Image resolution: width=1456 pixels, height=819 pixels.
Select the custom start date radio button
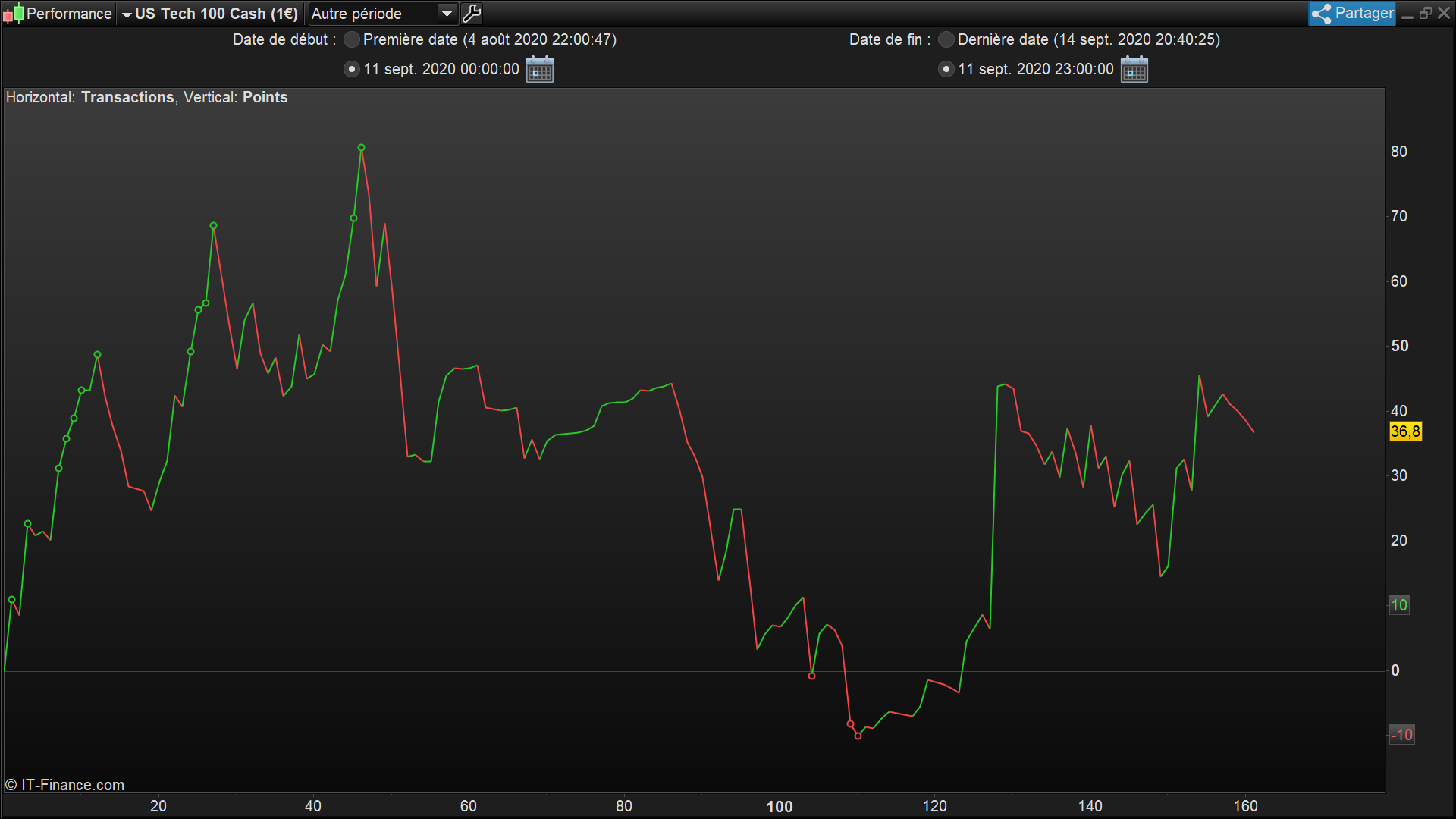352,69
